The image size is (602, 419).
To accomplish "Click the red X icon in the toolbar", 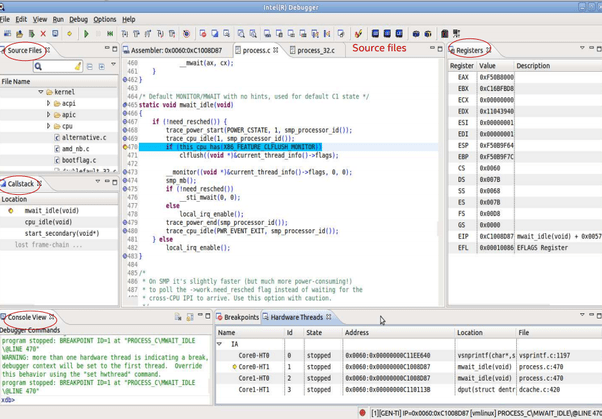I will [x=43, y=34].
